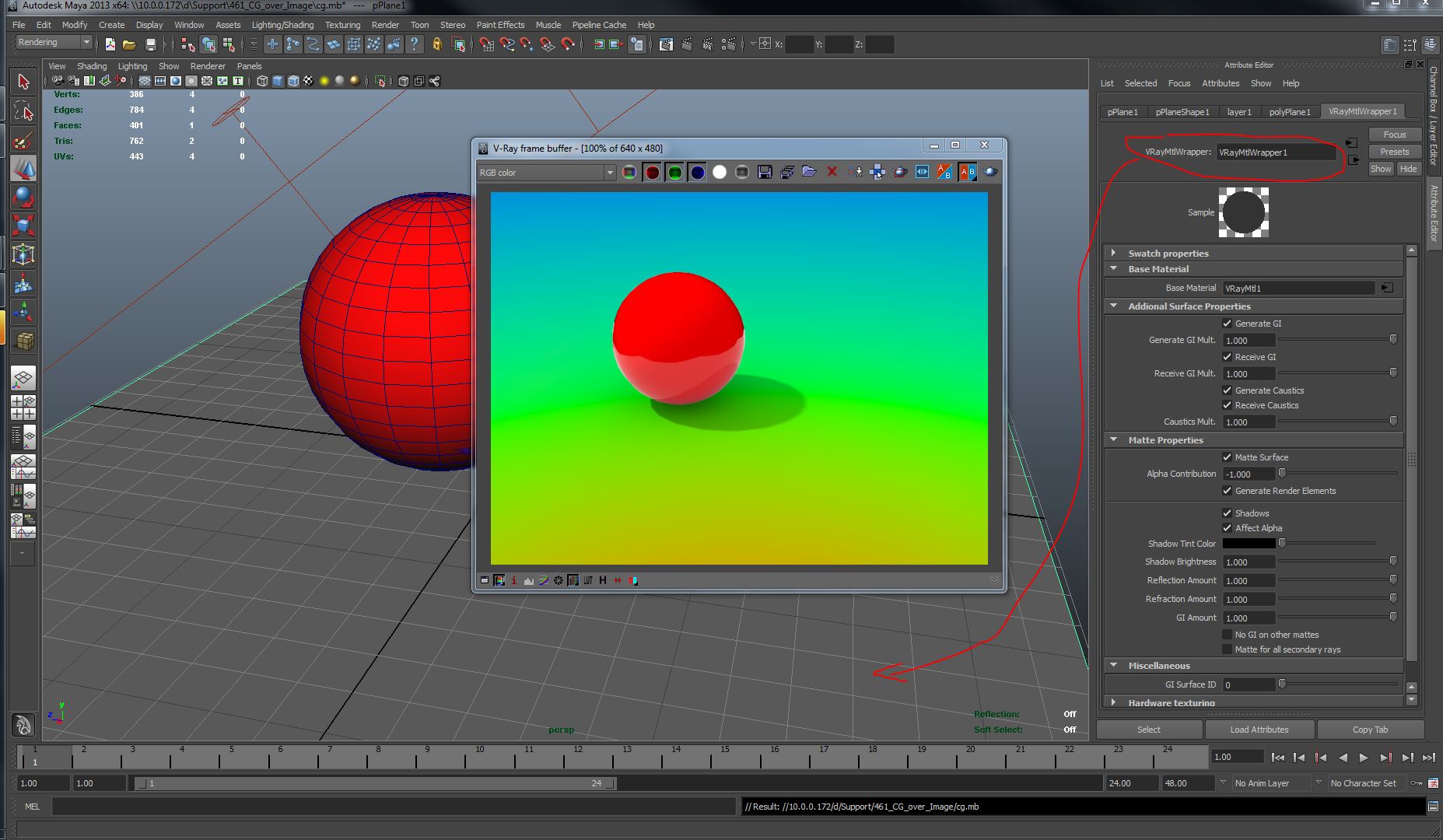Viewport: 1443px width, 840px height.
Task: Activate the Lasso select tool
Action: tap(23, 111)
